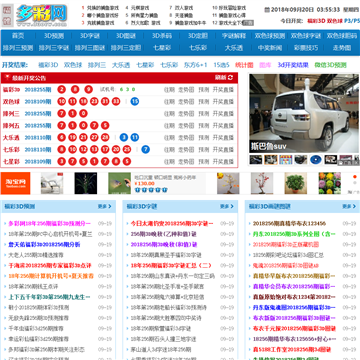Click the 3d开奖结果 link

click(x=293, y=65)
